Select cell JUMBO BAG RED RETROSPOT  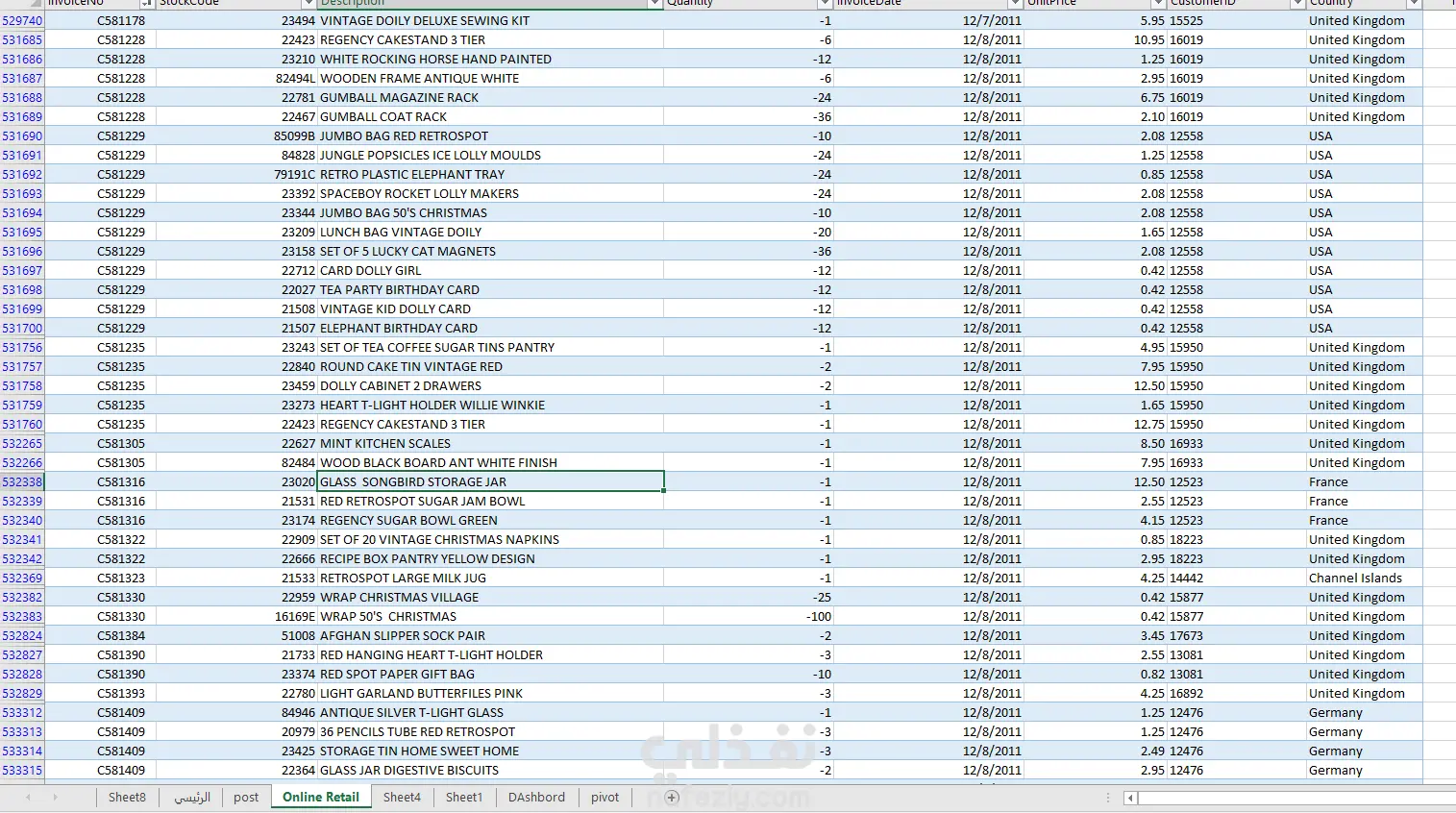pos(490,135)
